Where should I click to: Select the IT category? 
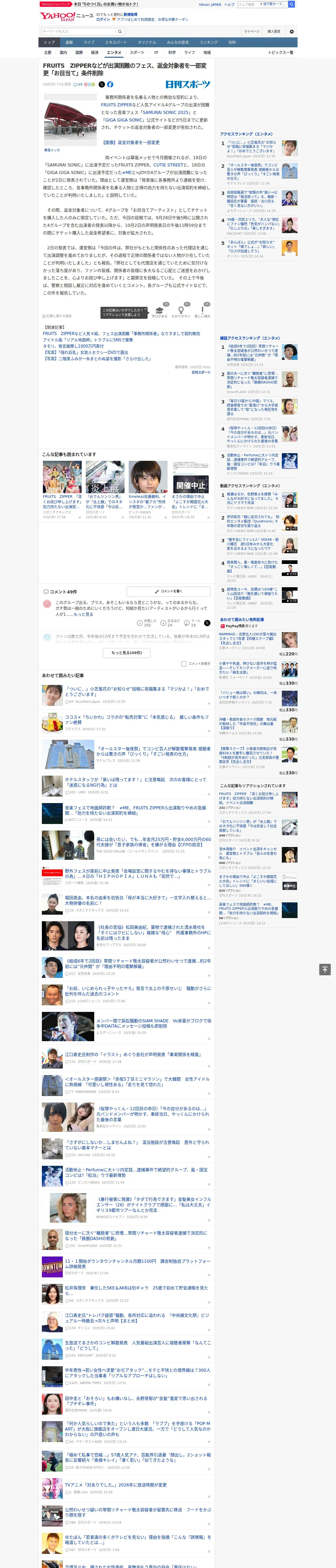coord(156,52)
